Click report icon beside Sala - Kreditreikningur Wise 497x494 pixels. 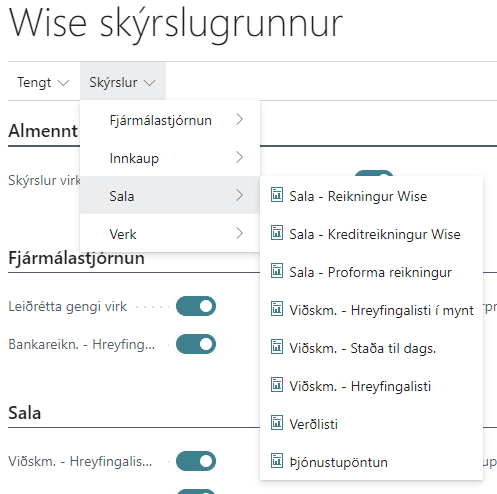coord(277,233)
